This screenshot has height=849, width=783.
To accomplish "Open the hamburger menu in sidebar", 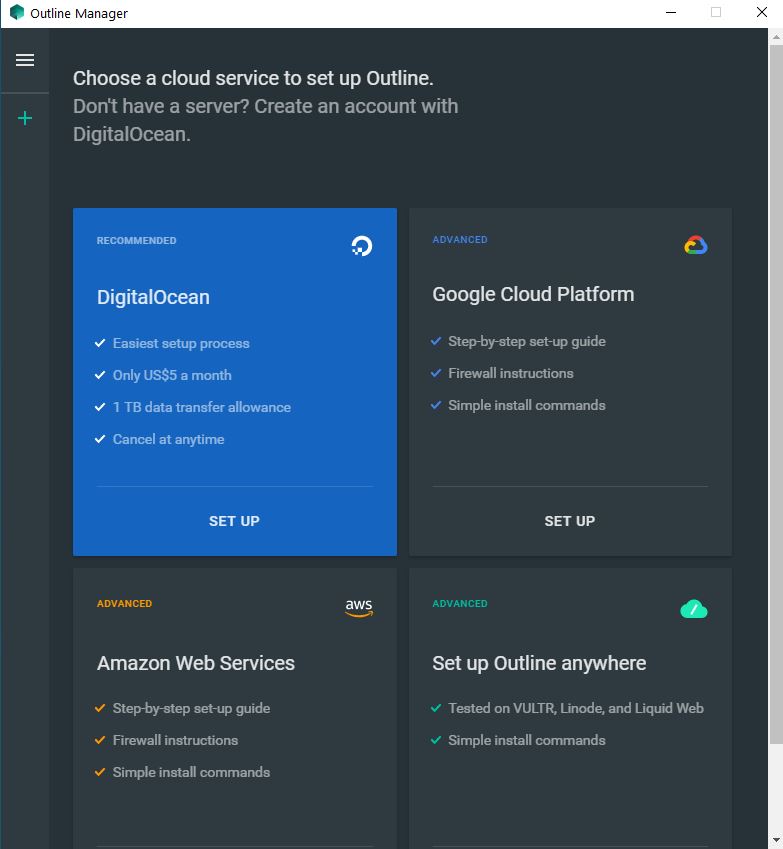I will pos(25,60).
